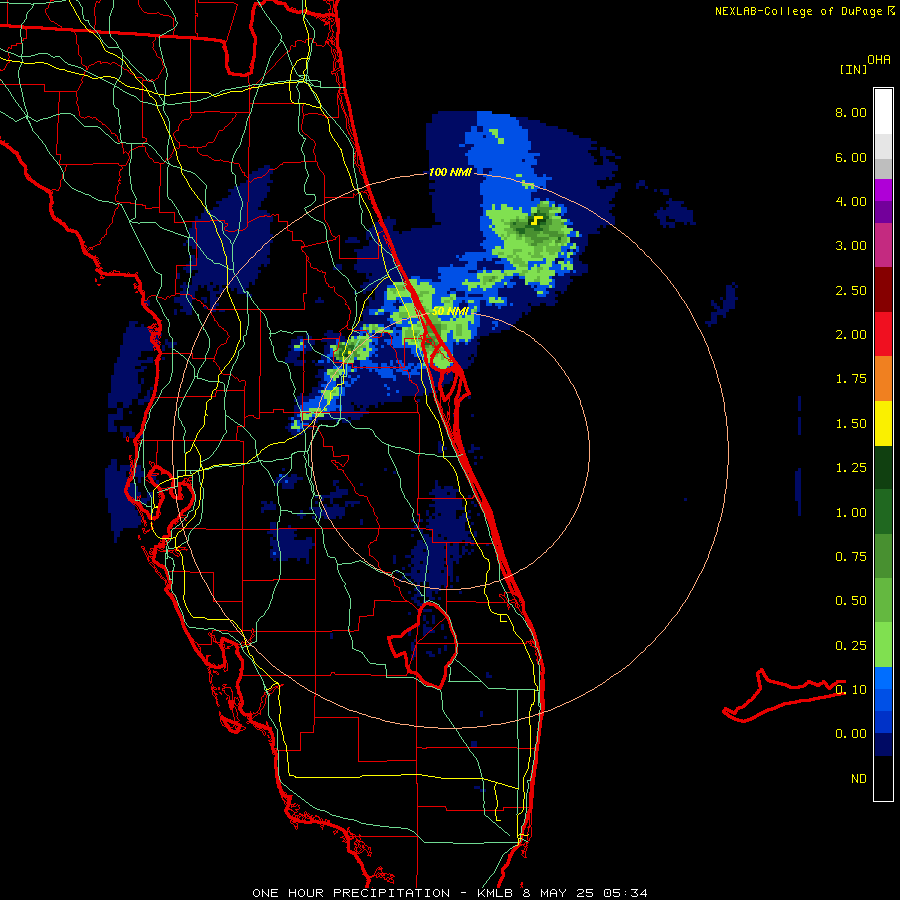Select the magenta swatch in the legend

(883, 190)
